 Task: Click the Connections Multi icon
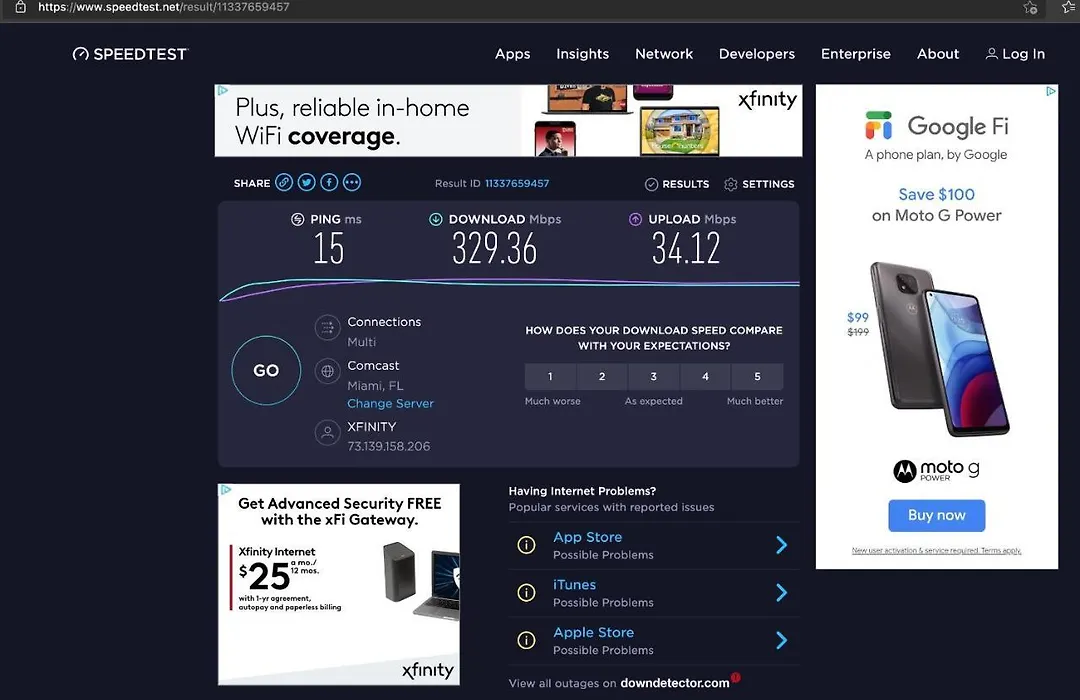pos(328,328)
